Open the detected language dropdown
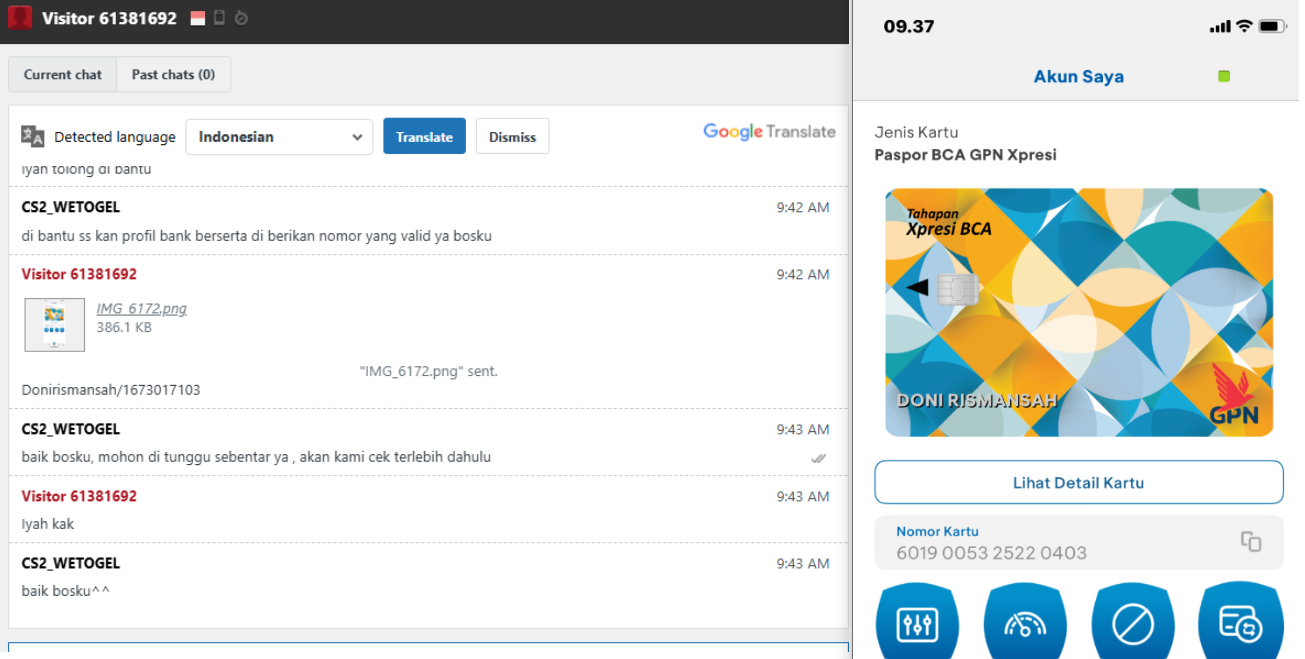The height and width of the screenshot is (659, 1305). point(279,137)
